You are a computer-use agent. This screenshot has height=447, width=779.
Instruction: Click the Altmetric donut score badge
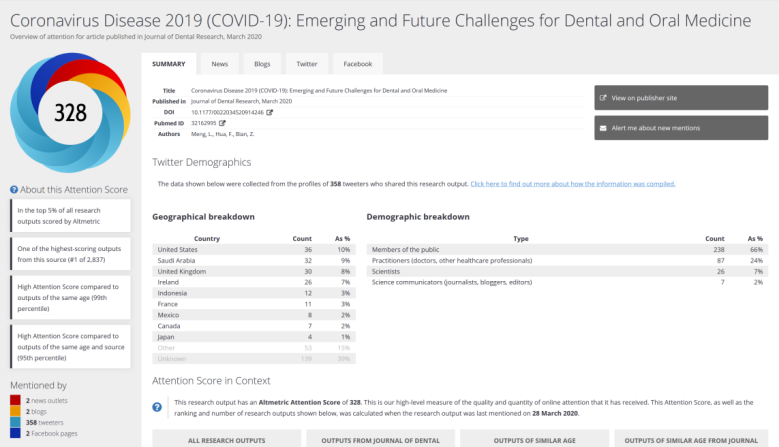70,112
